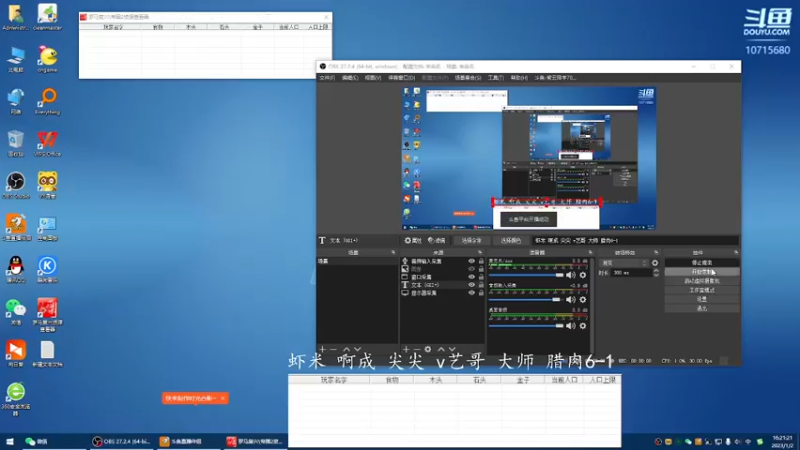Image resolution: width=800 pixels, height=450 pixels.
Task: Open OBS Edit menu
Action: click(350, 78)
